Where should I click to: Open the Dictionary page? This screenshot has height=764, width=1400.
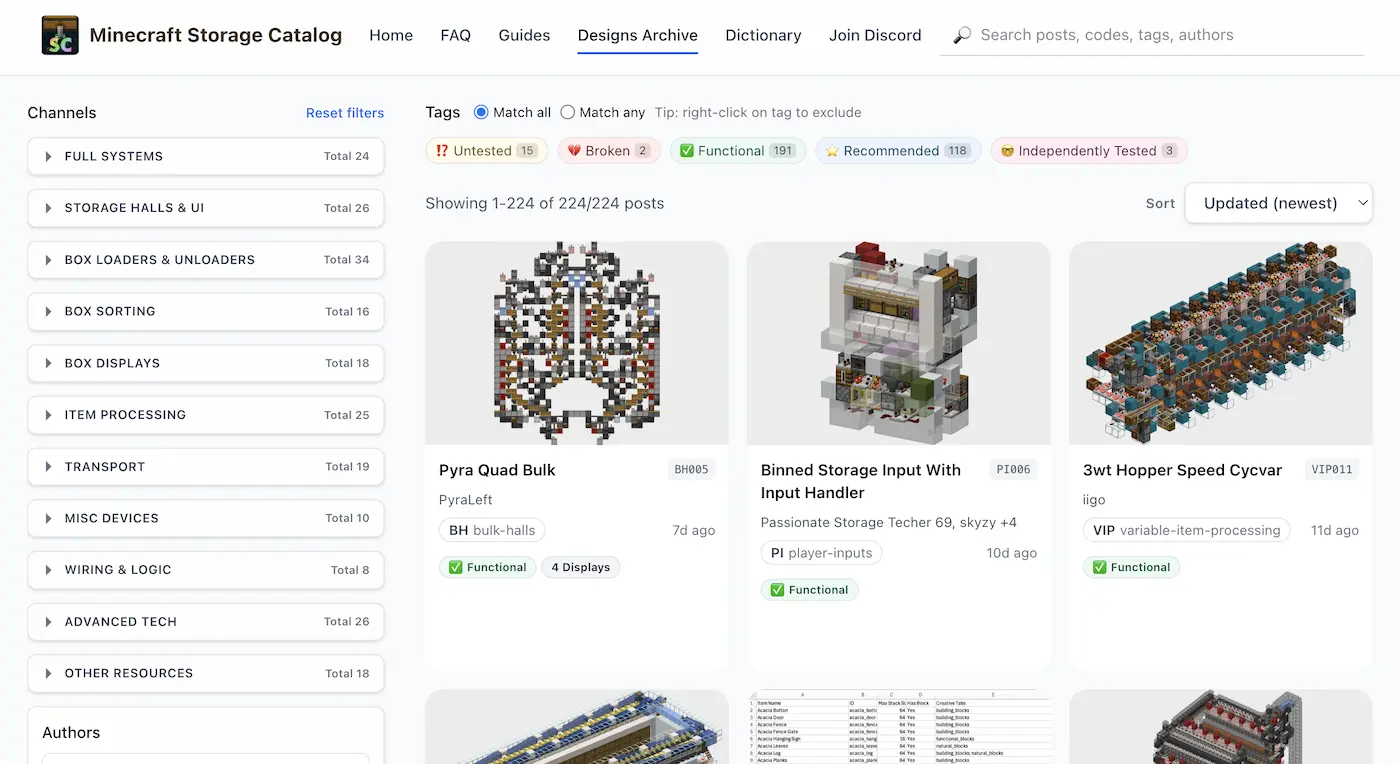[763, 35]
